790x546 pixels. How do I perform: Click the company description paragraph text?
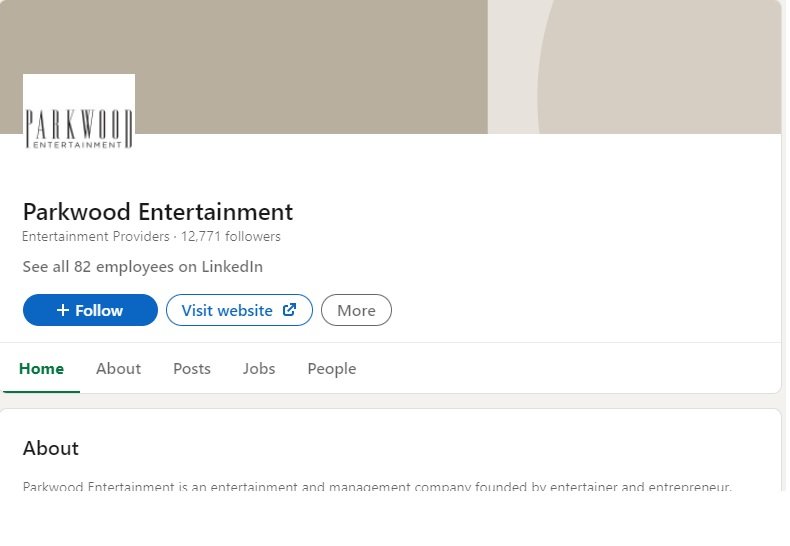point(377,487)
